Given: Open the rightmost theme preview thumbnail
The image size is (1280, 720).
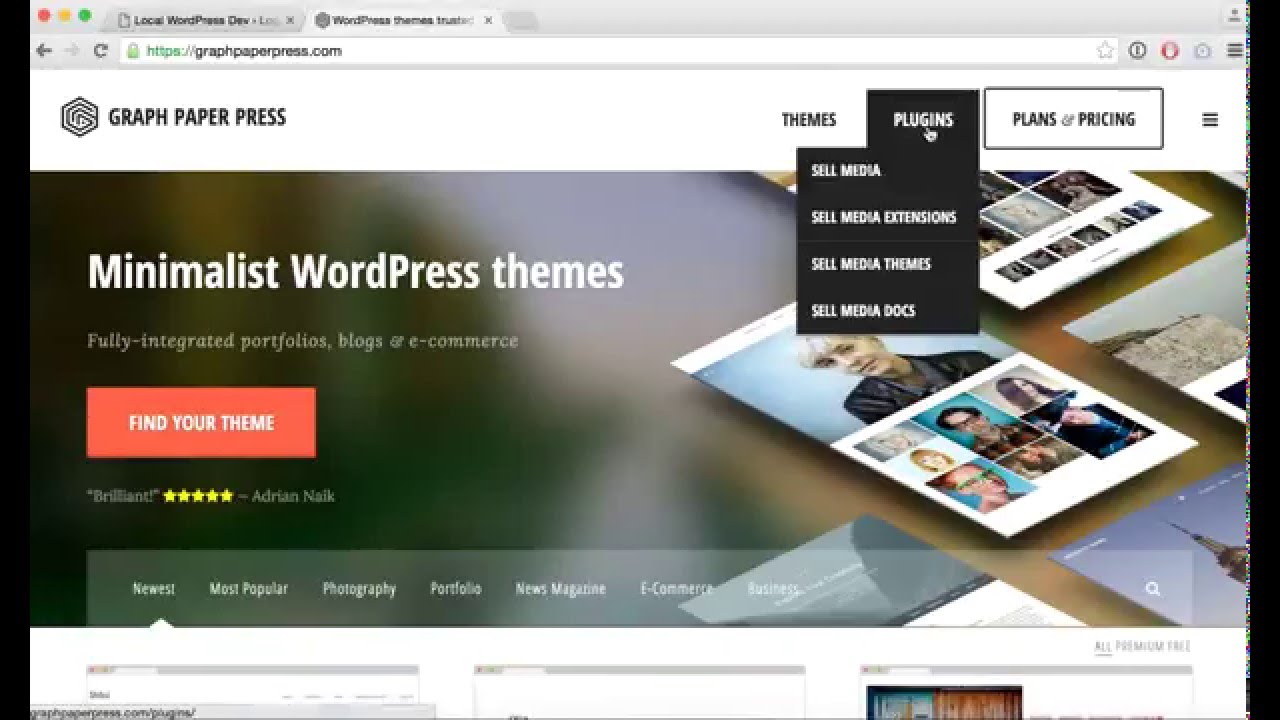Looking at the screenshot, I should pos(1026,692).
